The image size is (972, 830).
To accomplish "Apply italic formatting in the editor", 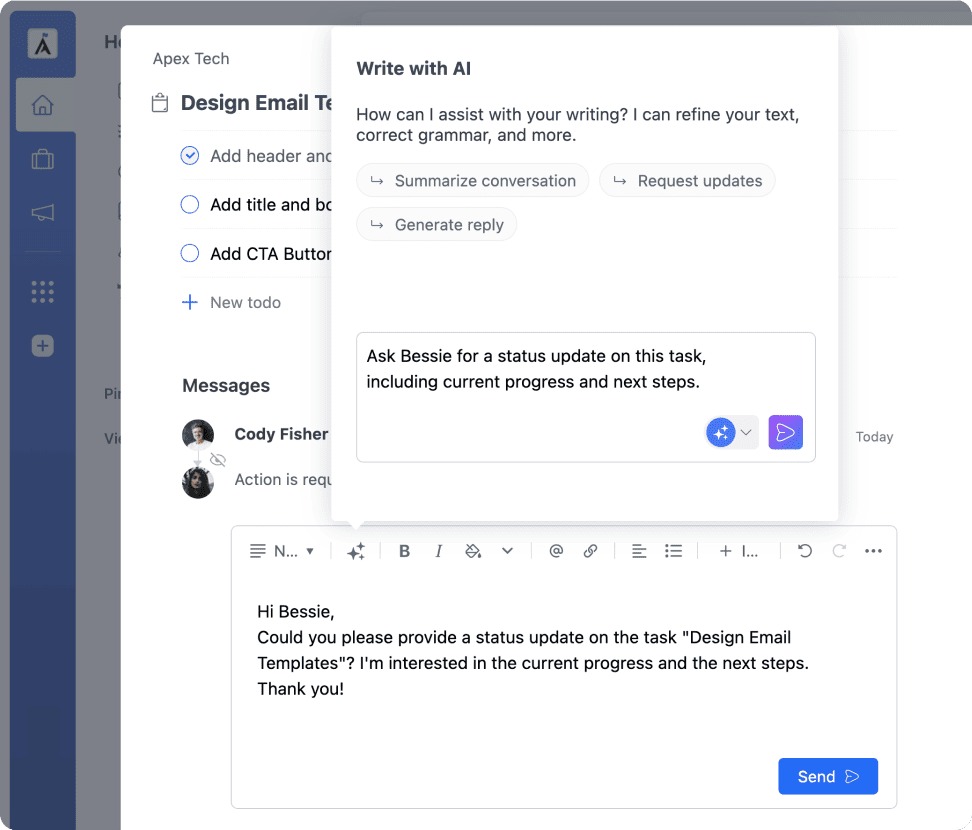I will (x=438, y=551).
